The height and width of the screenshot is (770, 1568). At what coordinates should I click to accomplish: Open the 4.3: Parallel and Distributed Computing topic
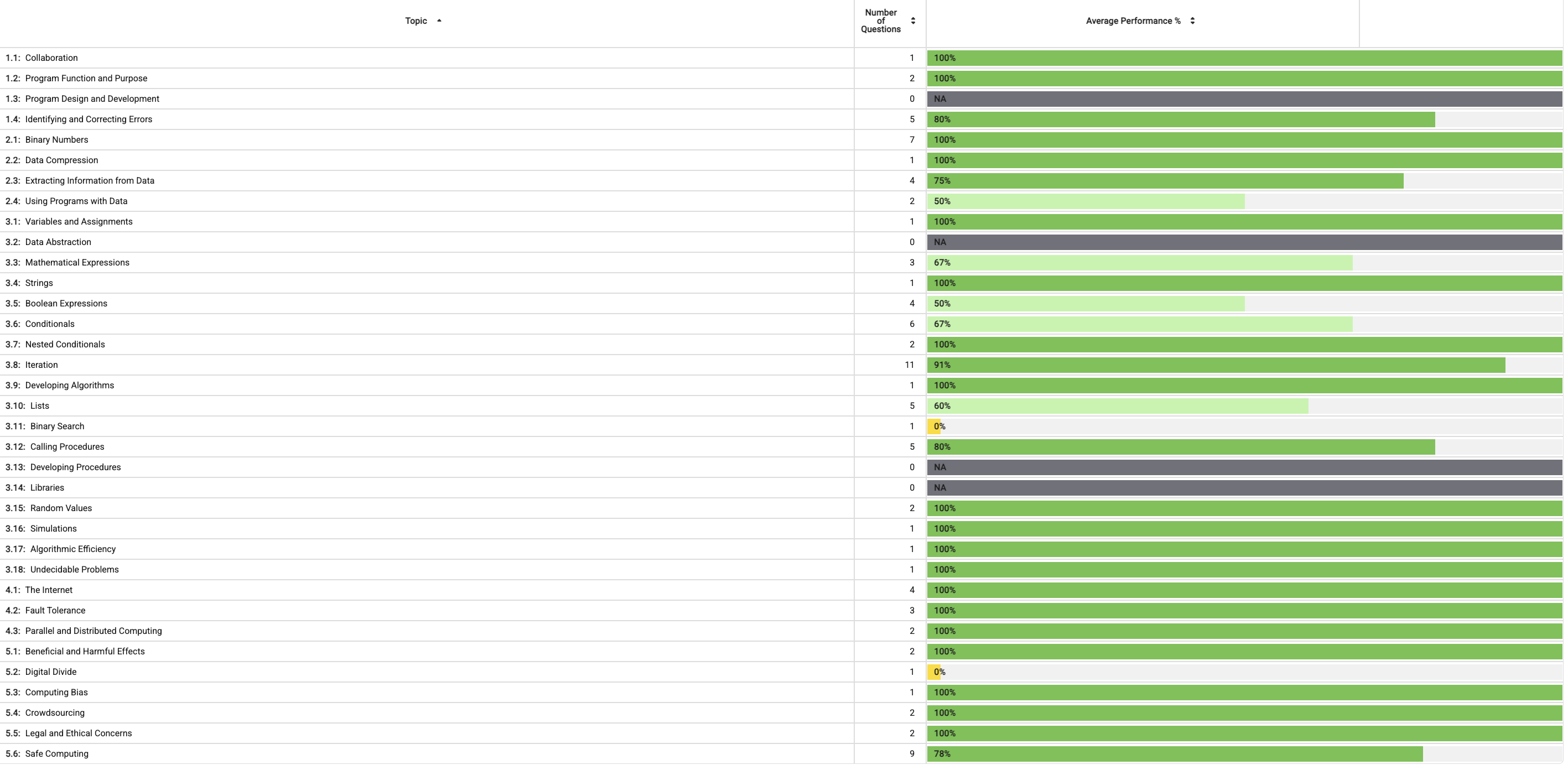click(93, 631)
